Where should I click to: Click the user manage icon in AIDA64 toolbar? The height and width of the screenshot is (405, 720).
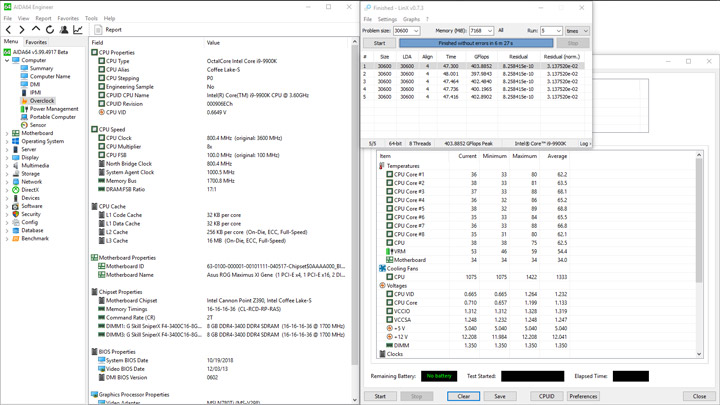point(64,30)
